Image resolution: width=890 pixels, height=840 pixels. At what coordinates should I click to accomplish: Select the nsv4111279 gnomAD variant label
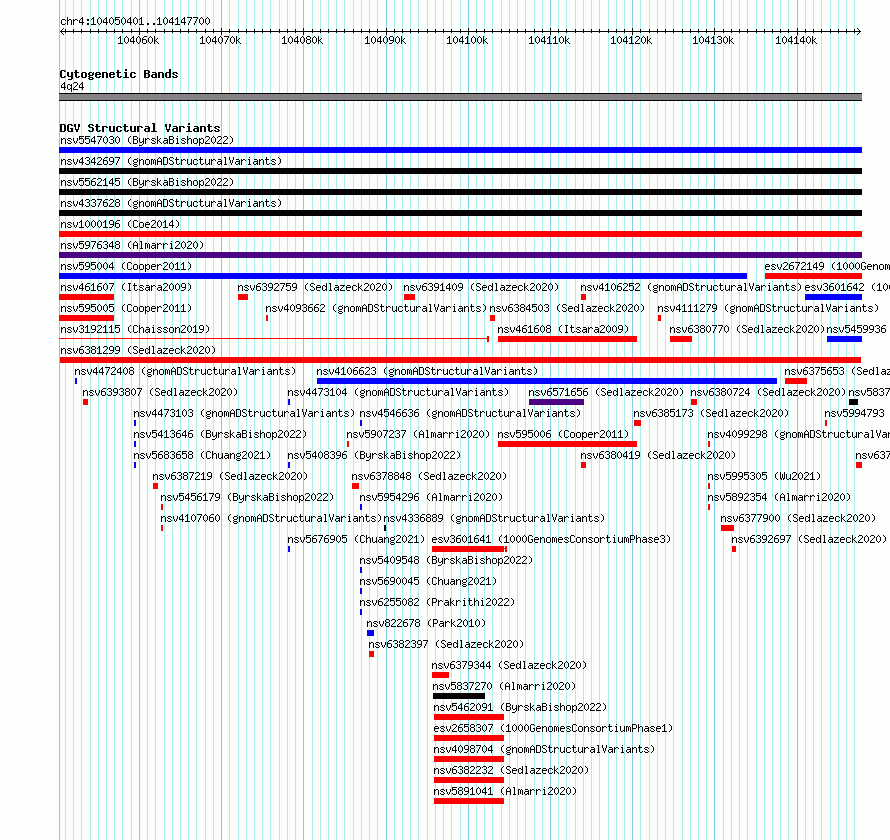[x=768, y=308]
